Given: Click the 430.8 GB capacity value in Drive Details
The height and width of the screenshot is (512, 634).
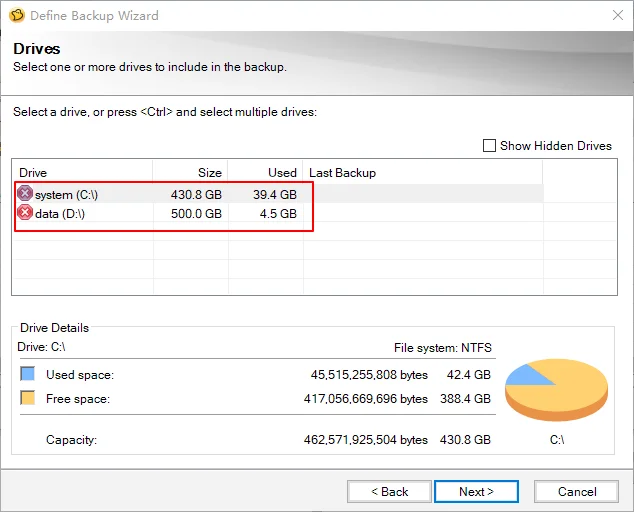Looking at the screenshot, I should (465, 440).
